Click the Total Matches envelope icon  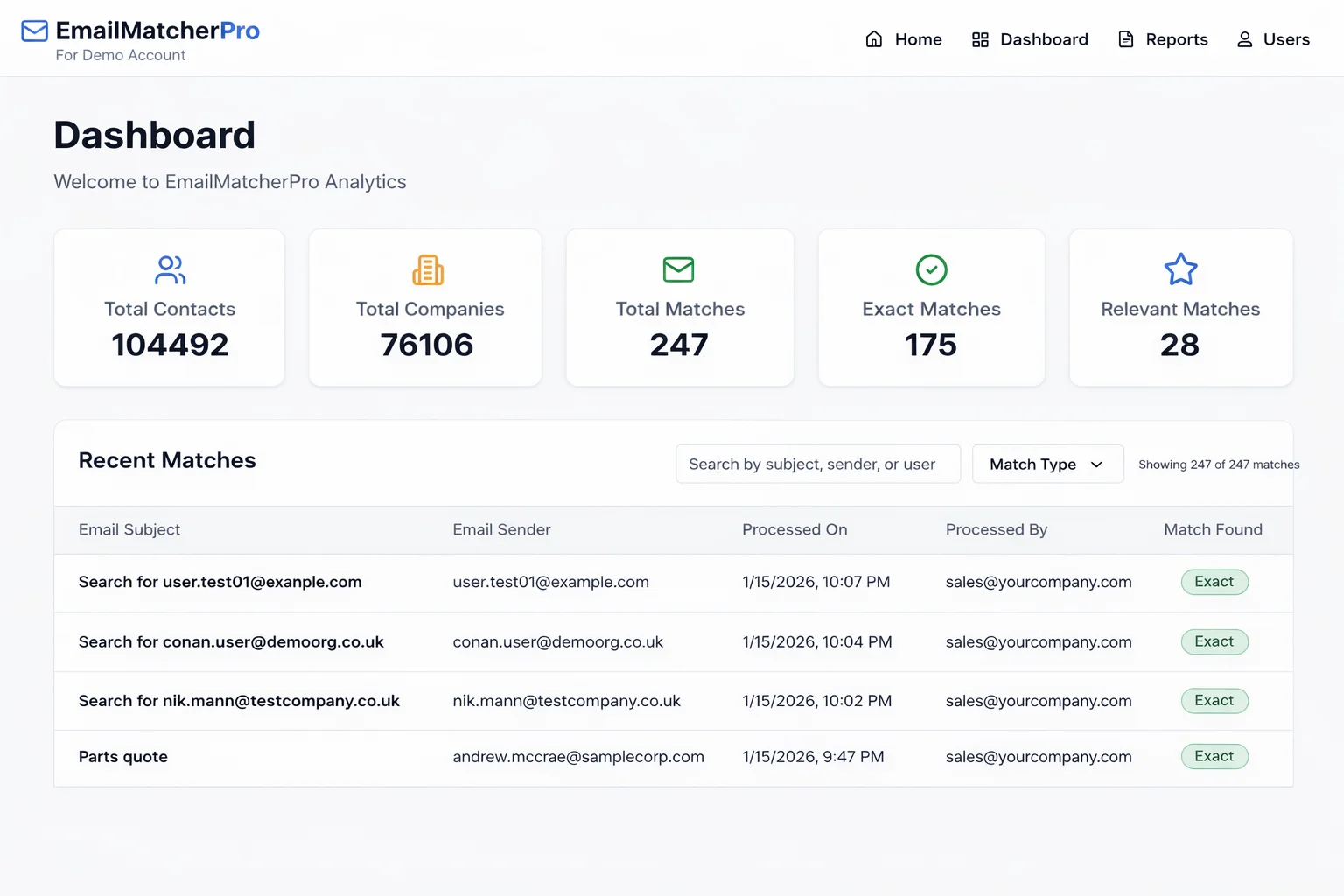click(x=678, y=269)
